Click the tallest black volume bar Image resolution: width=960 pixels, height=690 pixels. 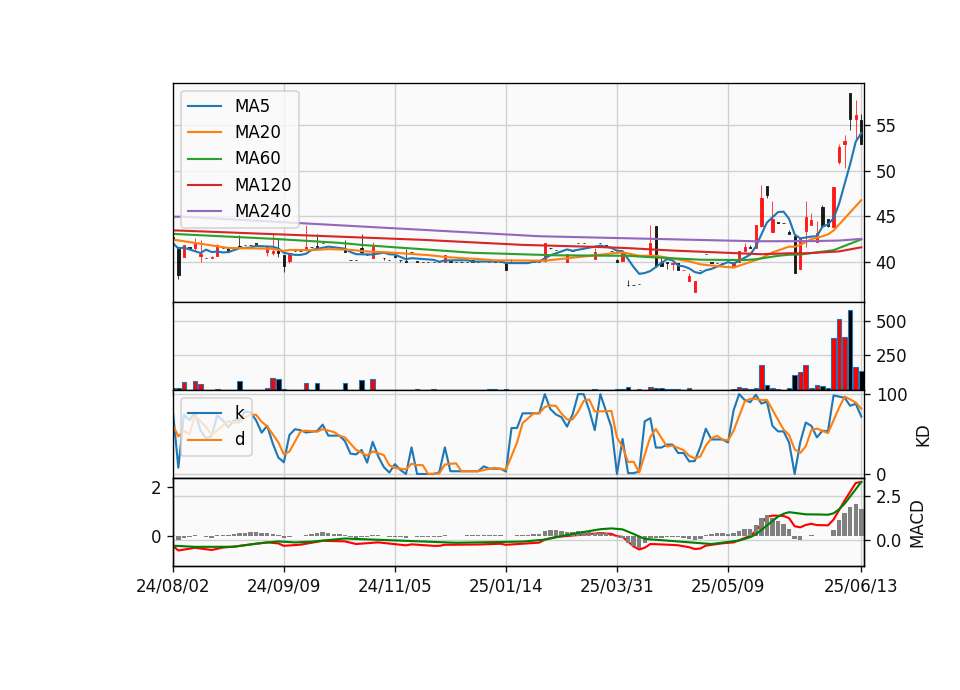click(x=850, y=350)
